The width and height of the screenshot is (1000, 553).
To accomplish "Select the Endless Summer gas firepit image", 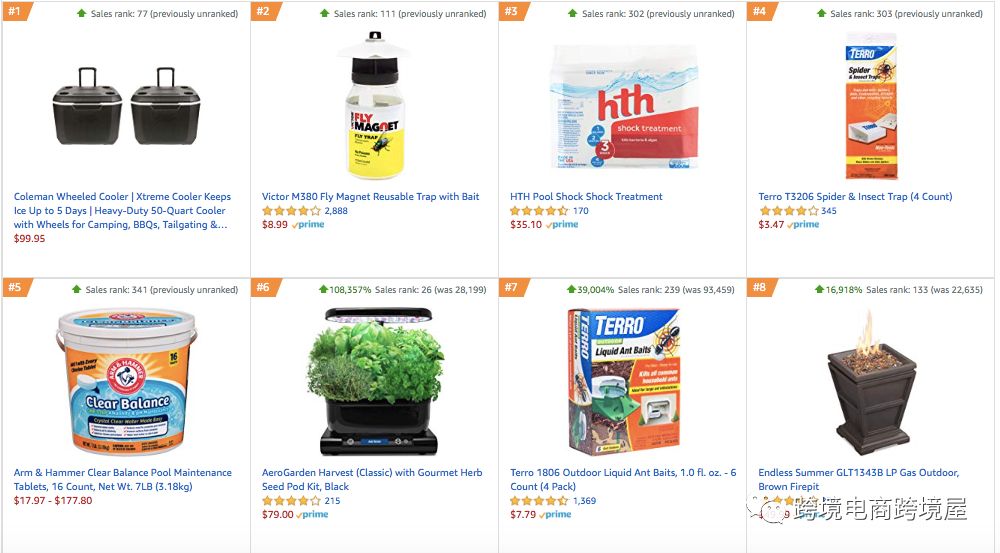I will [x=871, y=381].
